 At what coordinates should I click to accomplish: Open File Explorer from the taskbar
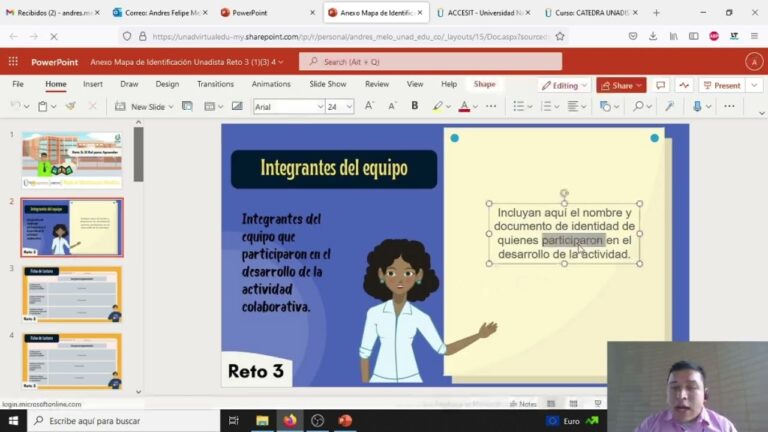click(x=262, y=421)
